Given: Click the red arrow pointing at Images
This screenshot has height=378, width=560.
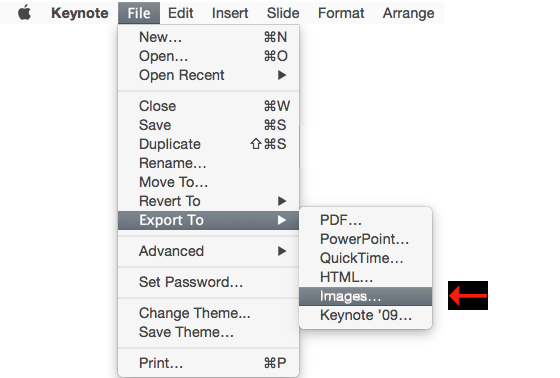Looking at the screenshot, I should 468,295.
